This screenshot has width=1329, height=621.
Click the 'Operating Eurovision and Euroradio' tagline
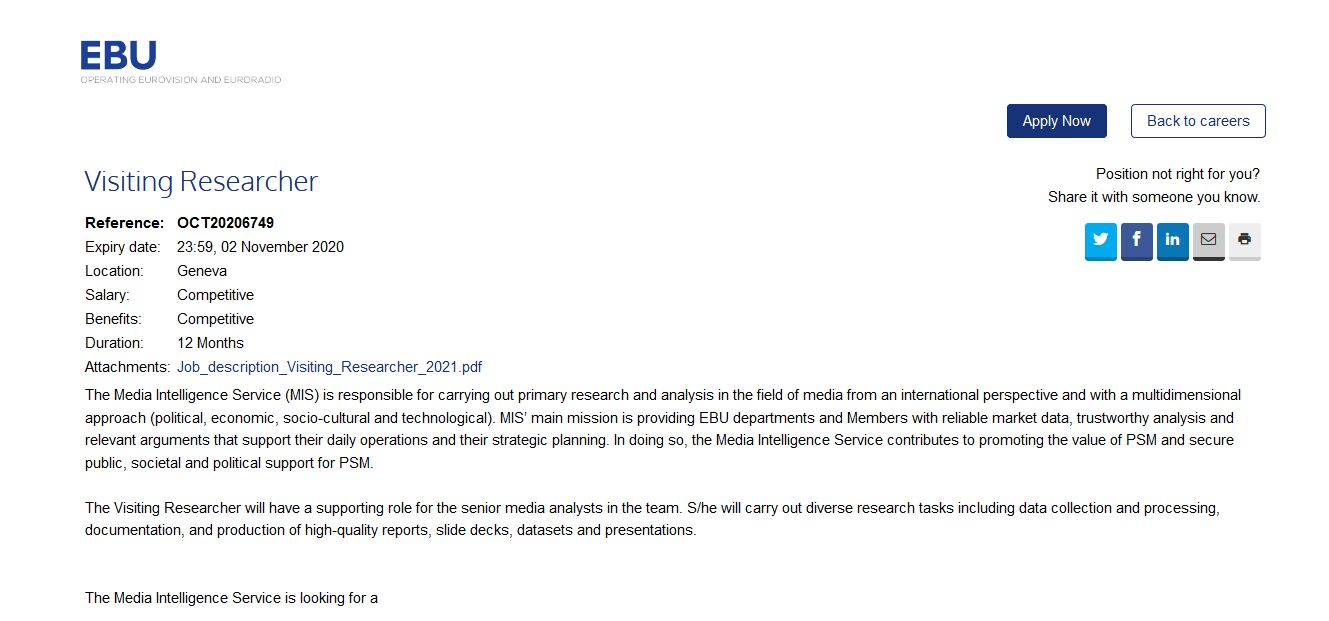click(181, 80)
